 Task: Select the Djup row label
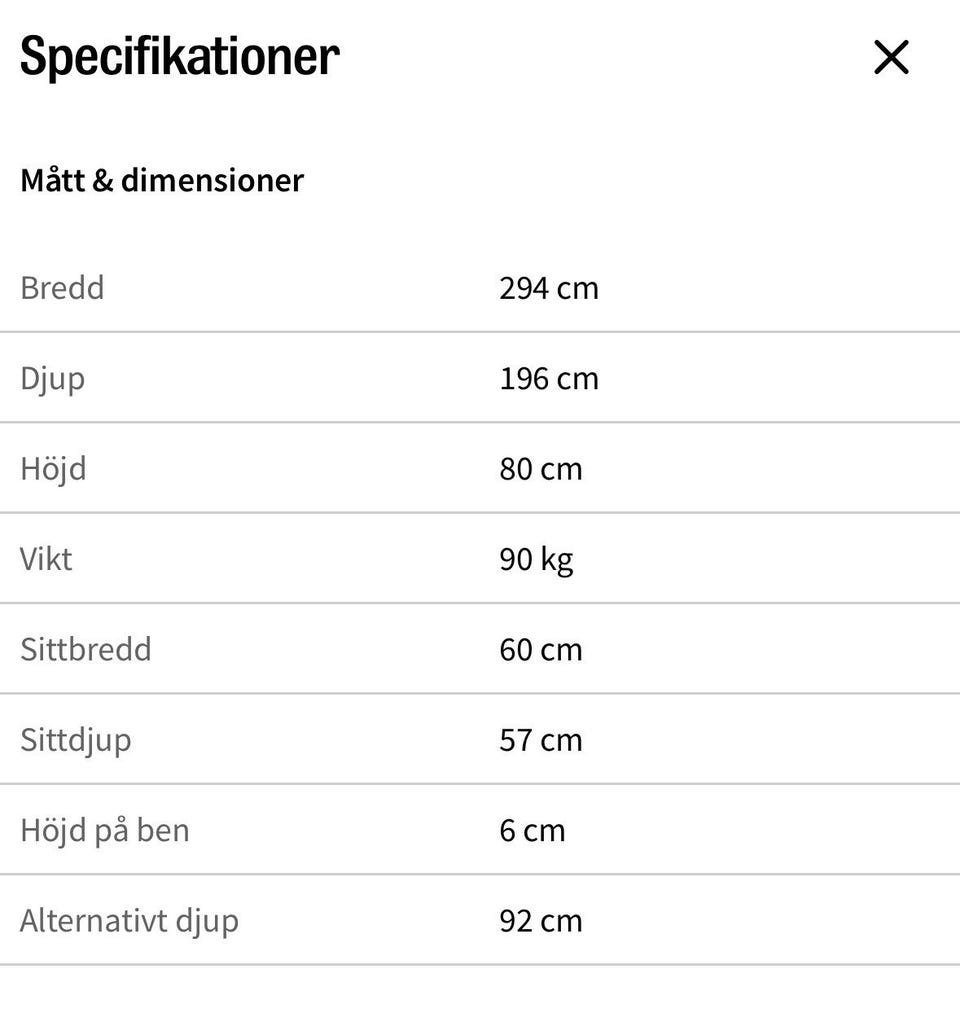[52, 379]
